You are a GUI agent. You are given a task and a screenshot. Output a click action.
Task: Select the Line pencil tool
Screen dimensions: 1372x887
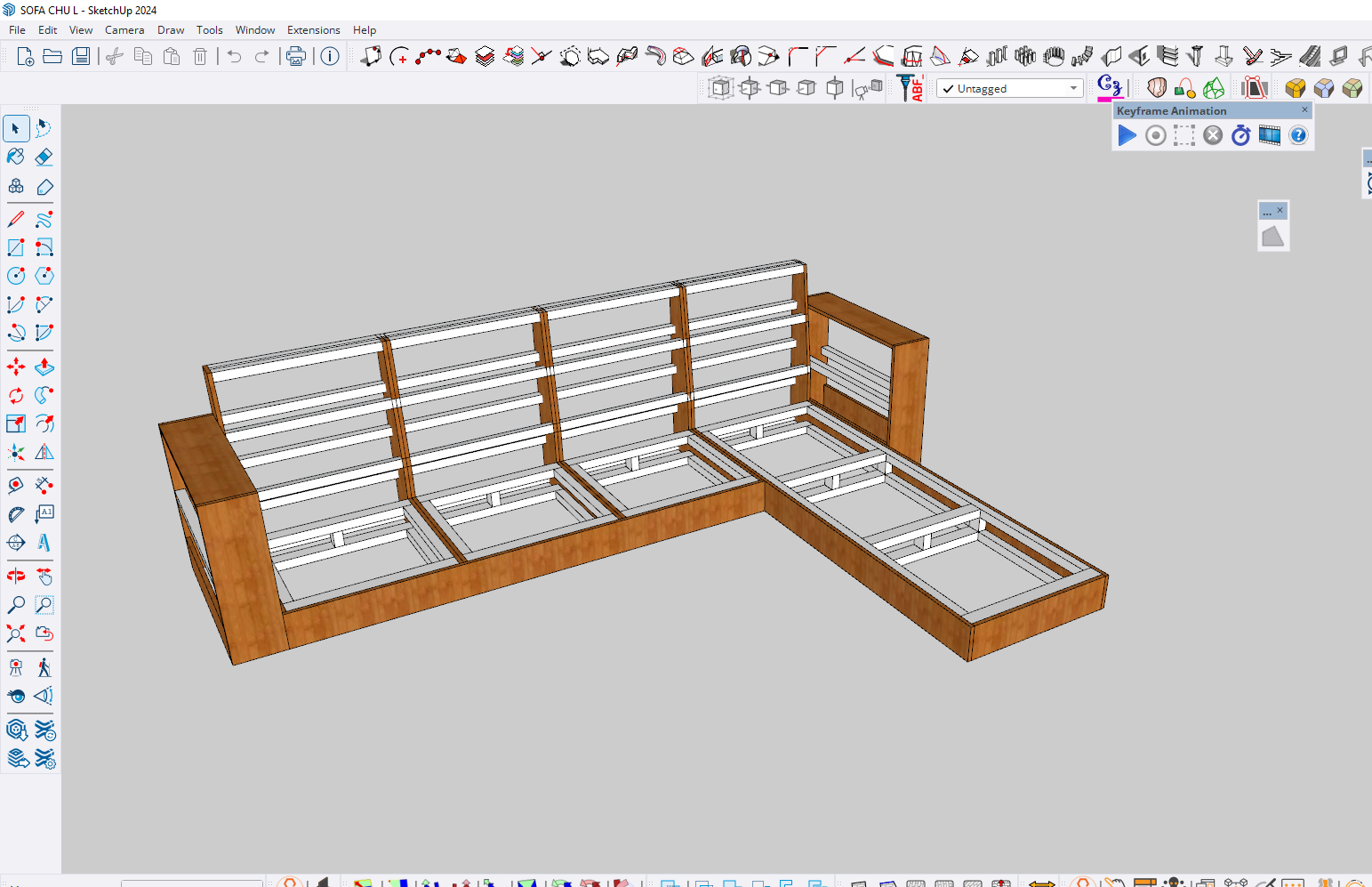point(16,219)
